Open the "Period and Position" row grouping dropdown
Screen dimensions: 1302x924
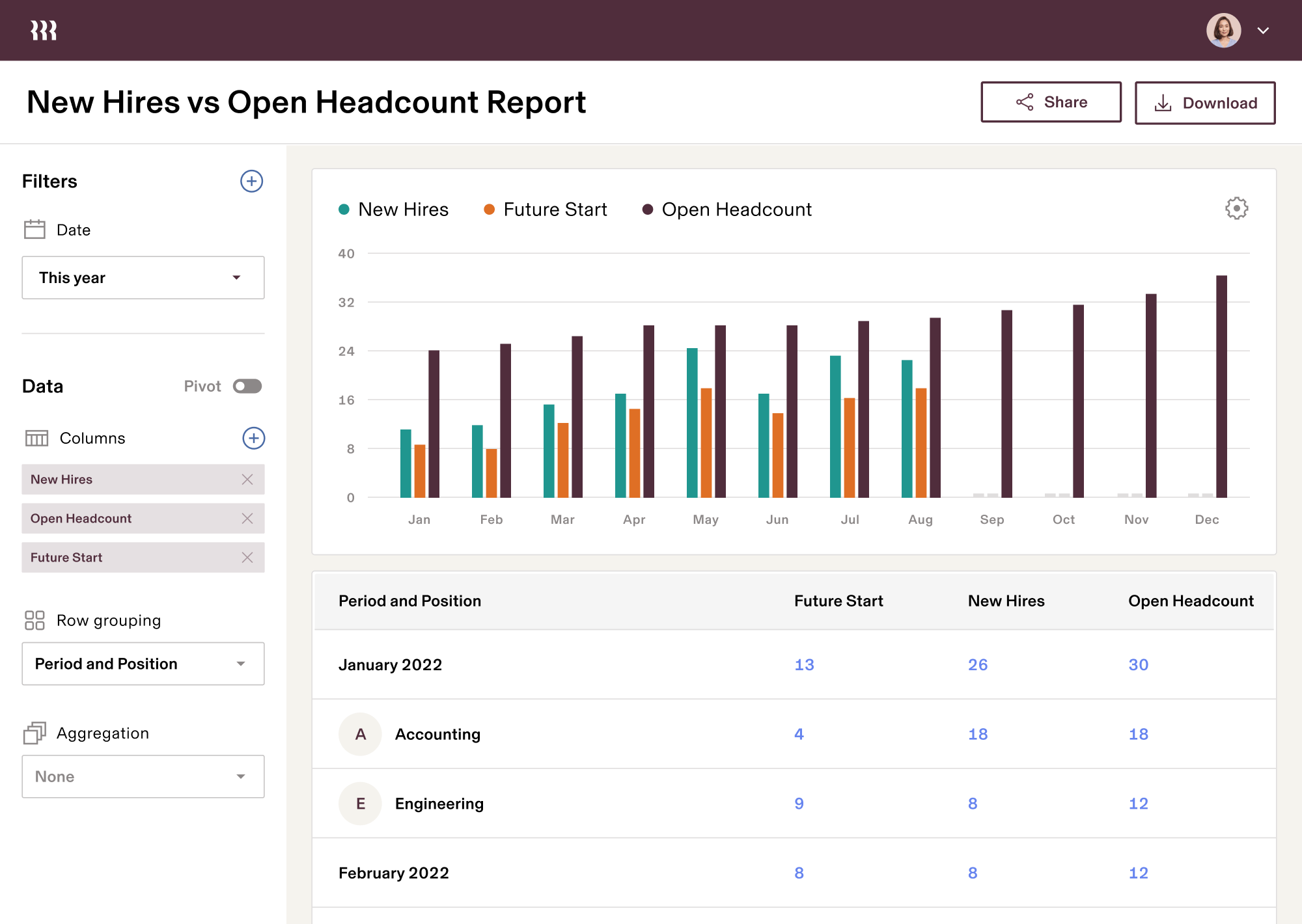click(x=143, y=664)
